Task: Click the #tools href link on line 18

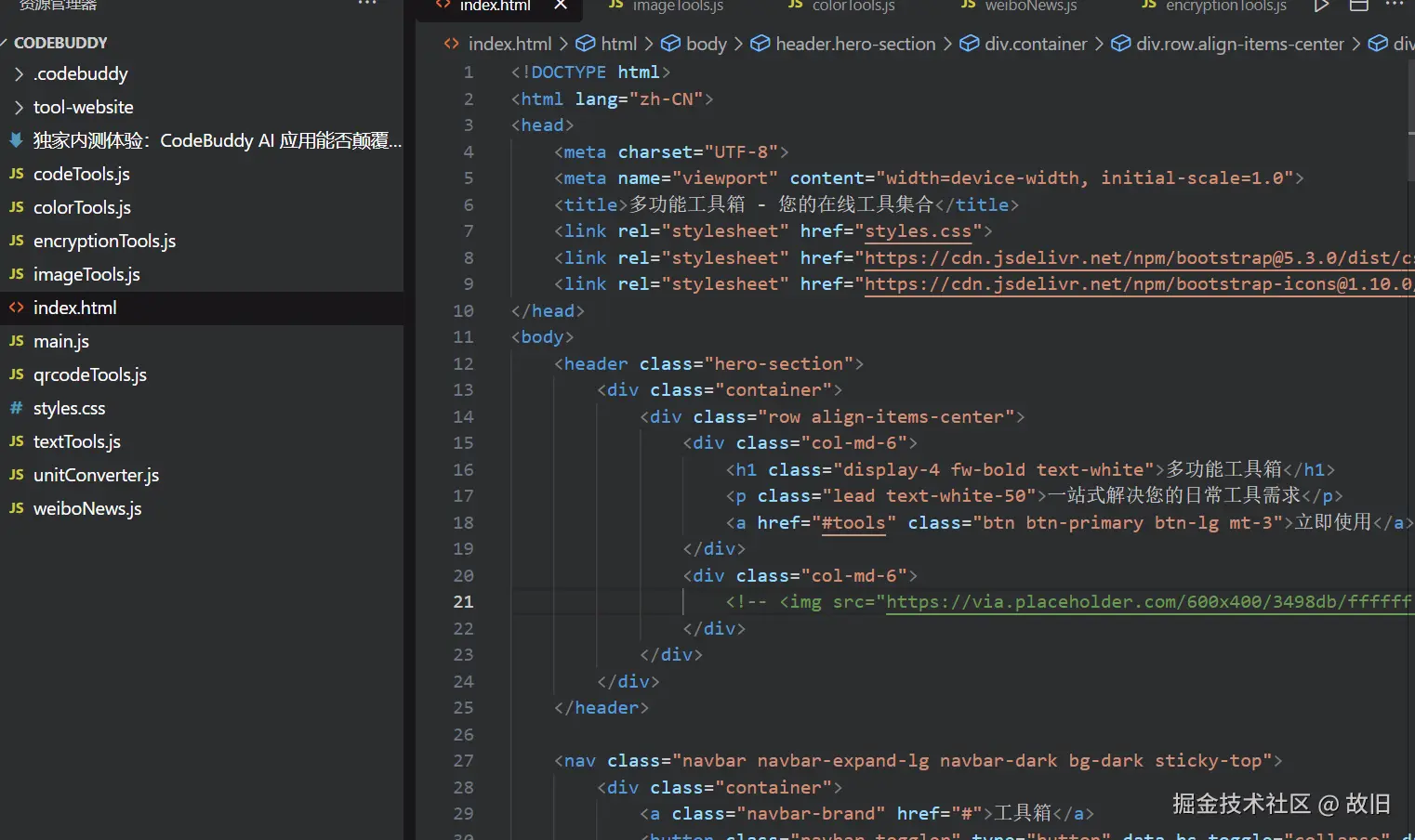Action: click(853, 523)
